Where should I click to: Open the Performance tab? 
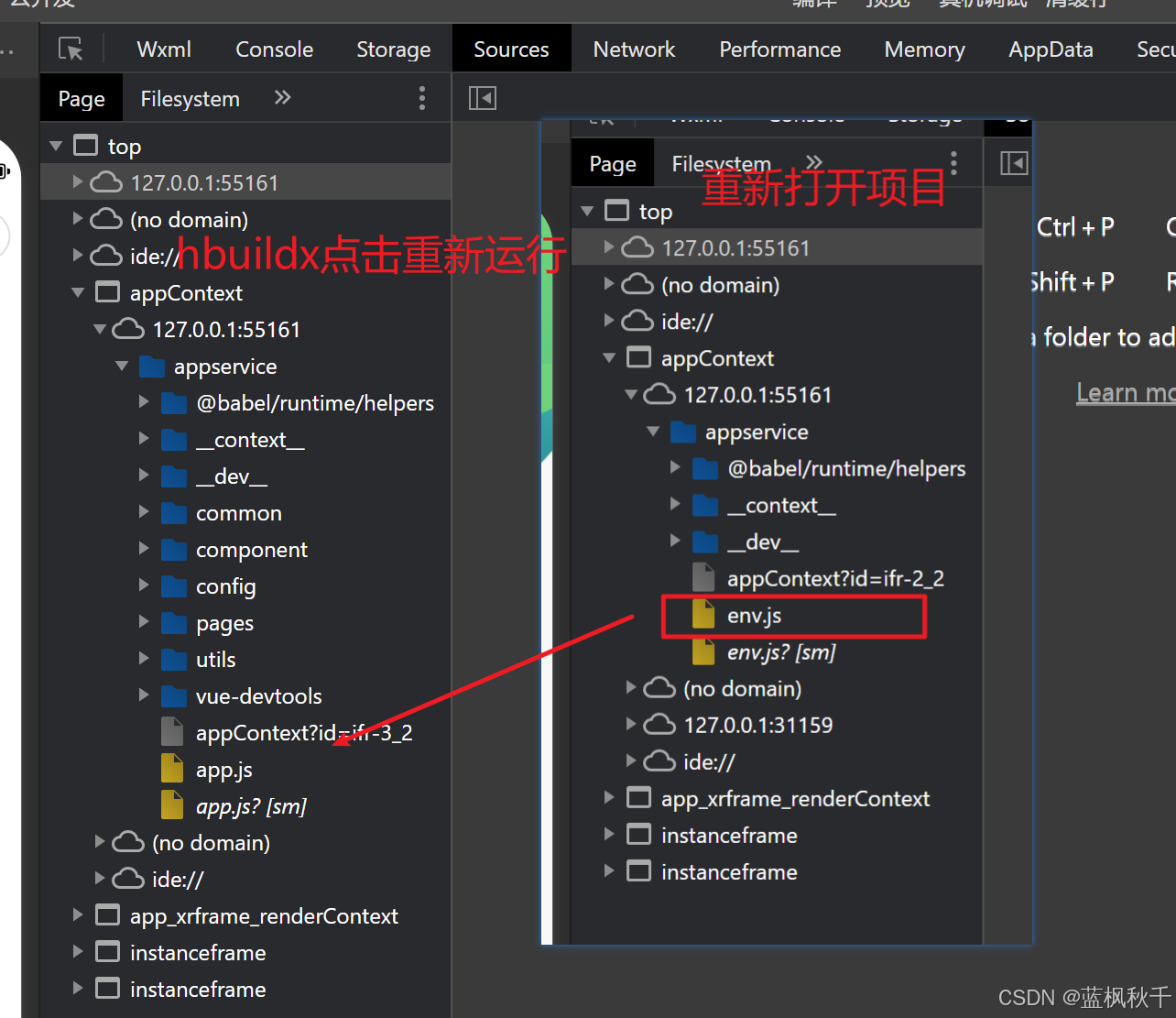coord(780,49)
